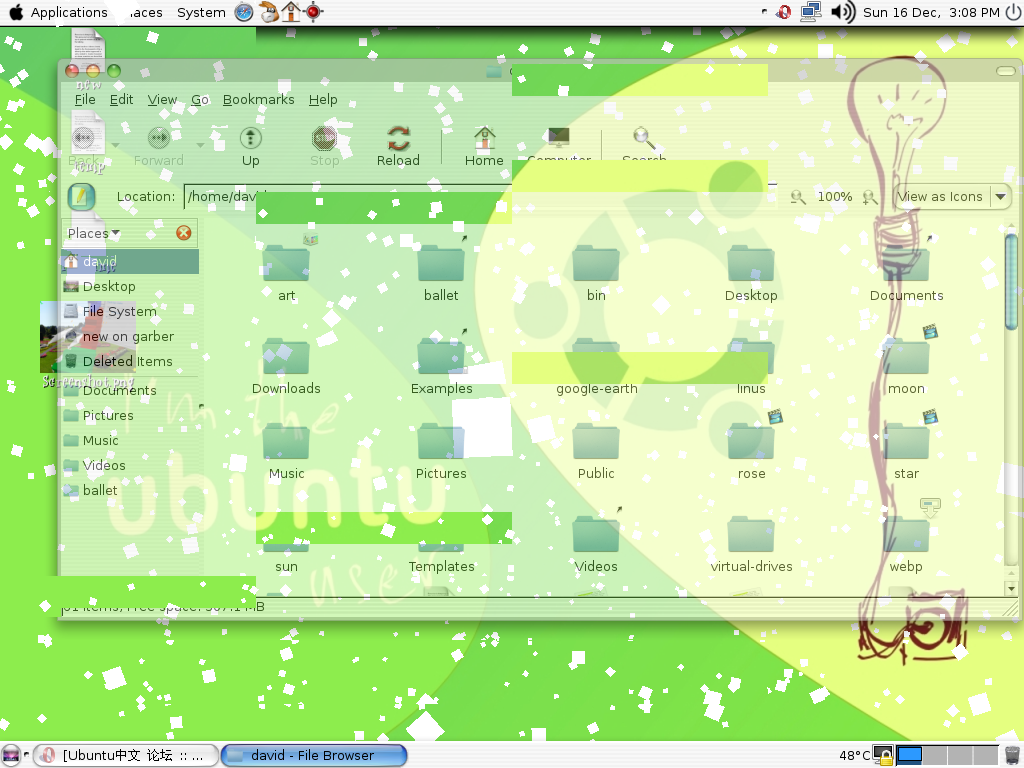This screenshot has width=1024, height=768.
Task: Click the Stop sign toolbar button
Action: pyautogui.click(x=325, y=146)
